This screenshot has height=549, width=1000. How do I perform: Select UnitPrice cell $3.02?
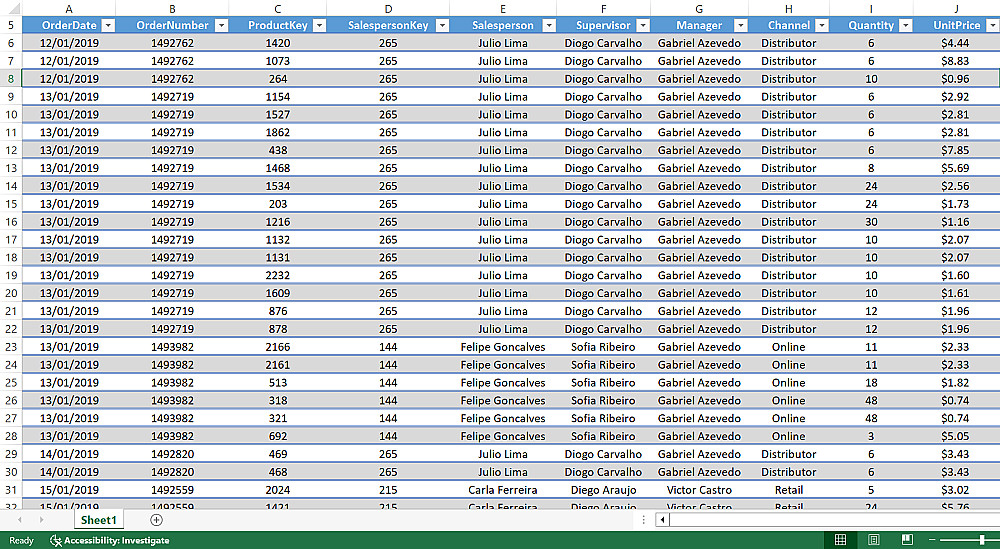pyautogui.click(x=956, y=490)
